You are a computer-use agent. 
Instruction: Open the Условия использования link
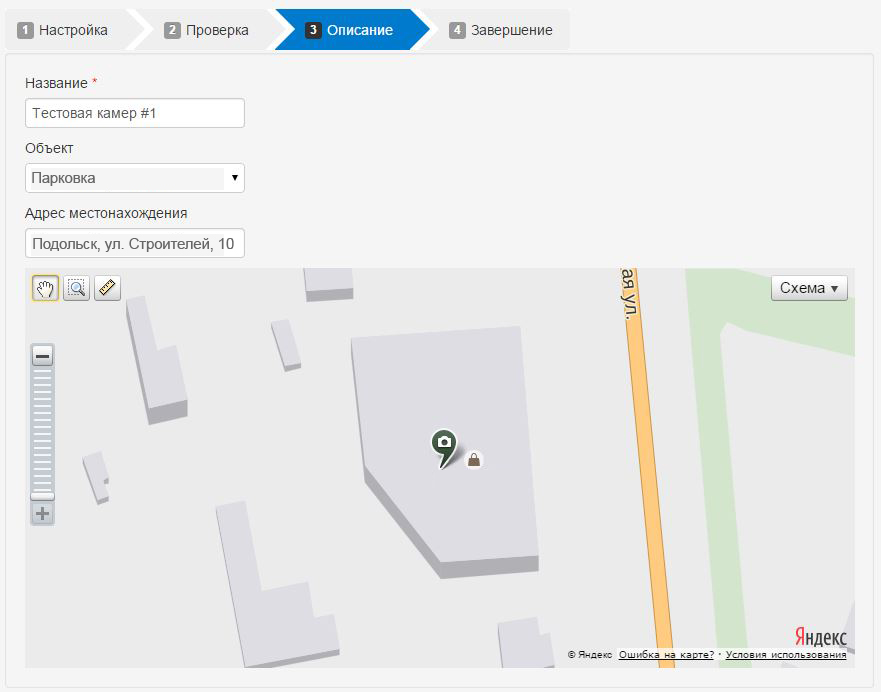pos(785,655)
